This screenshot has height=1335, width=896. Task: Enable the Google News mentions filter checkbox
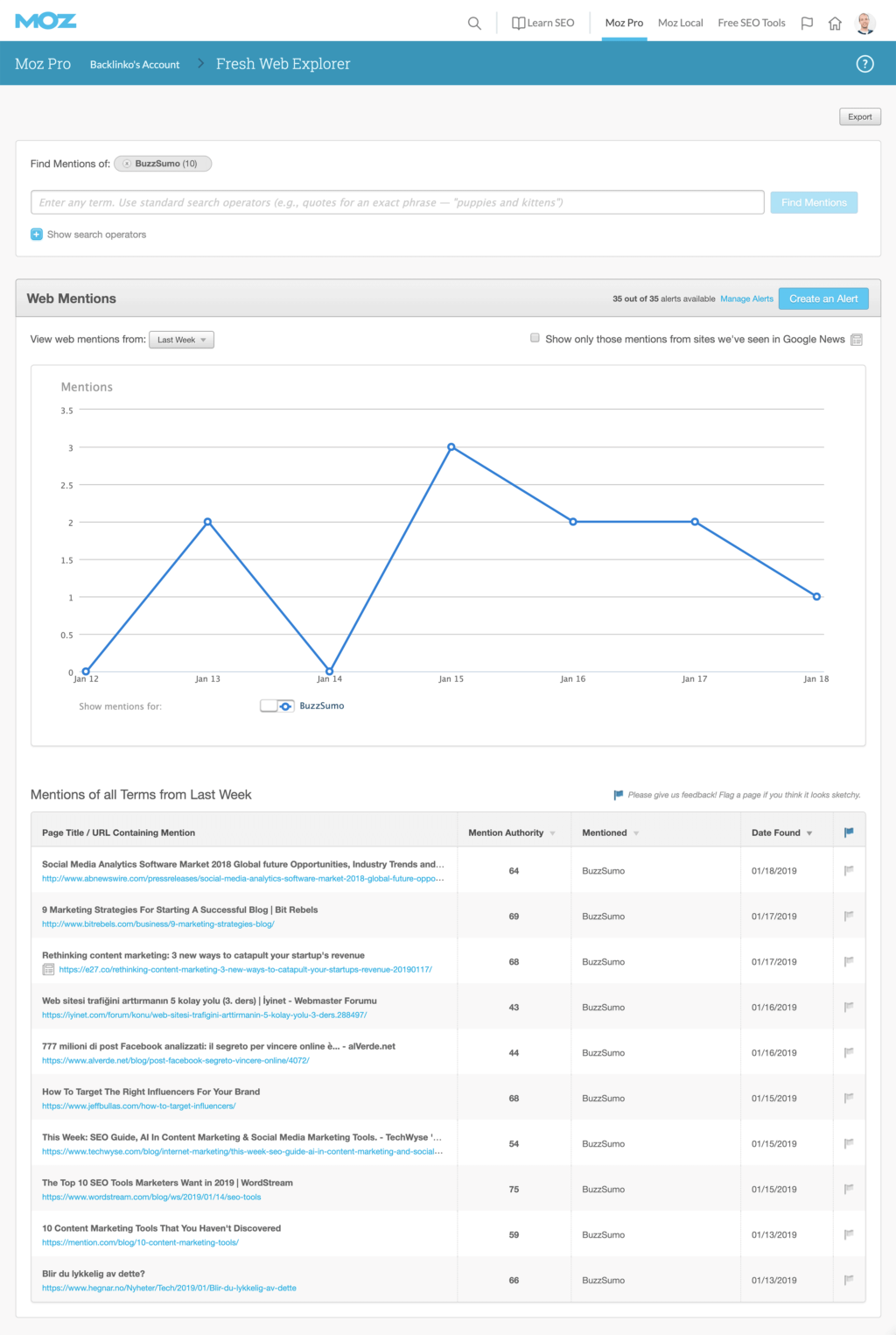pos(534,338)
